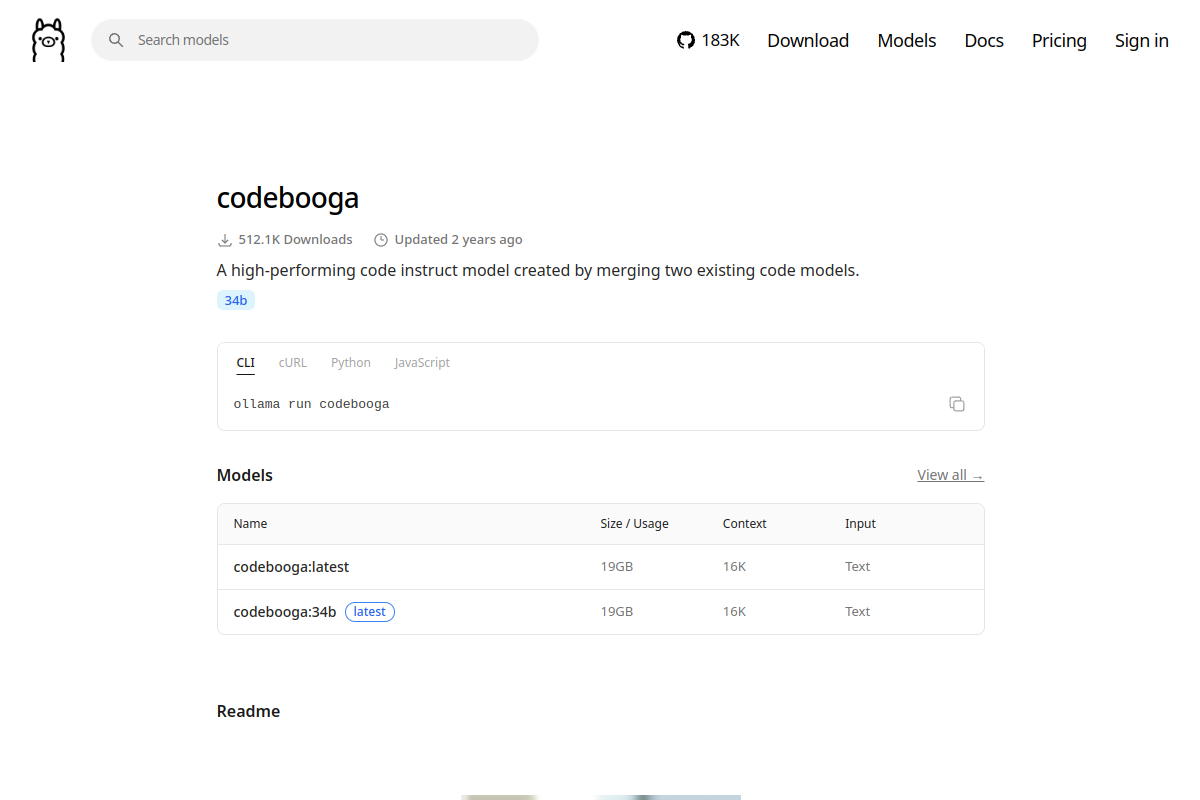The height and width of the screenshot is (800, 1200).
Task: Click the search magnifier icon
Action: click(116, 40)
